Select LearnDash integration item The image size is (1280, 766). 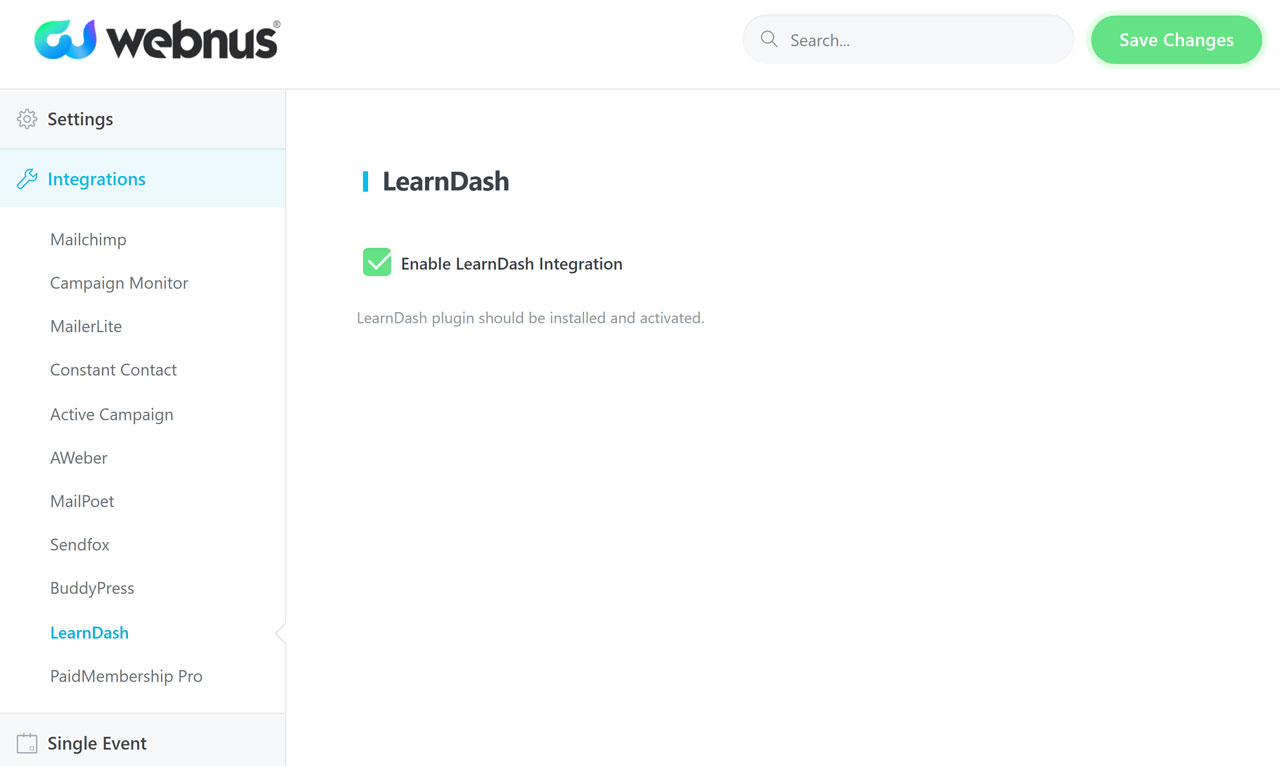(x=89, y=632)
